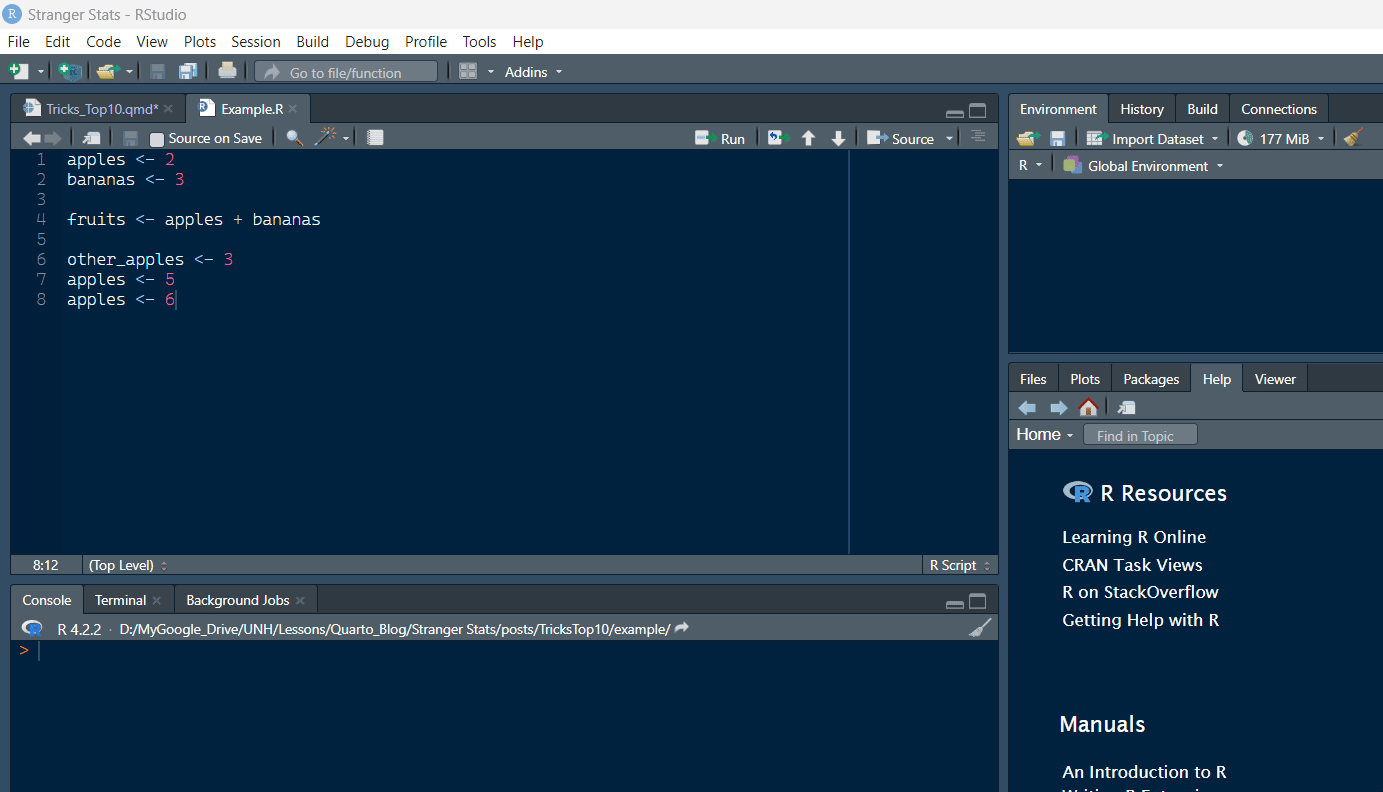Open the Build tab
This screenshot has height=792, width=1383.
1202,109
